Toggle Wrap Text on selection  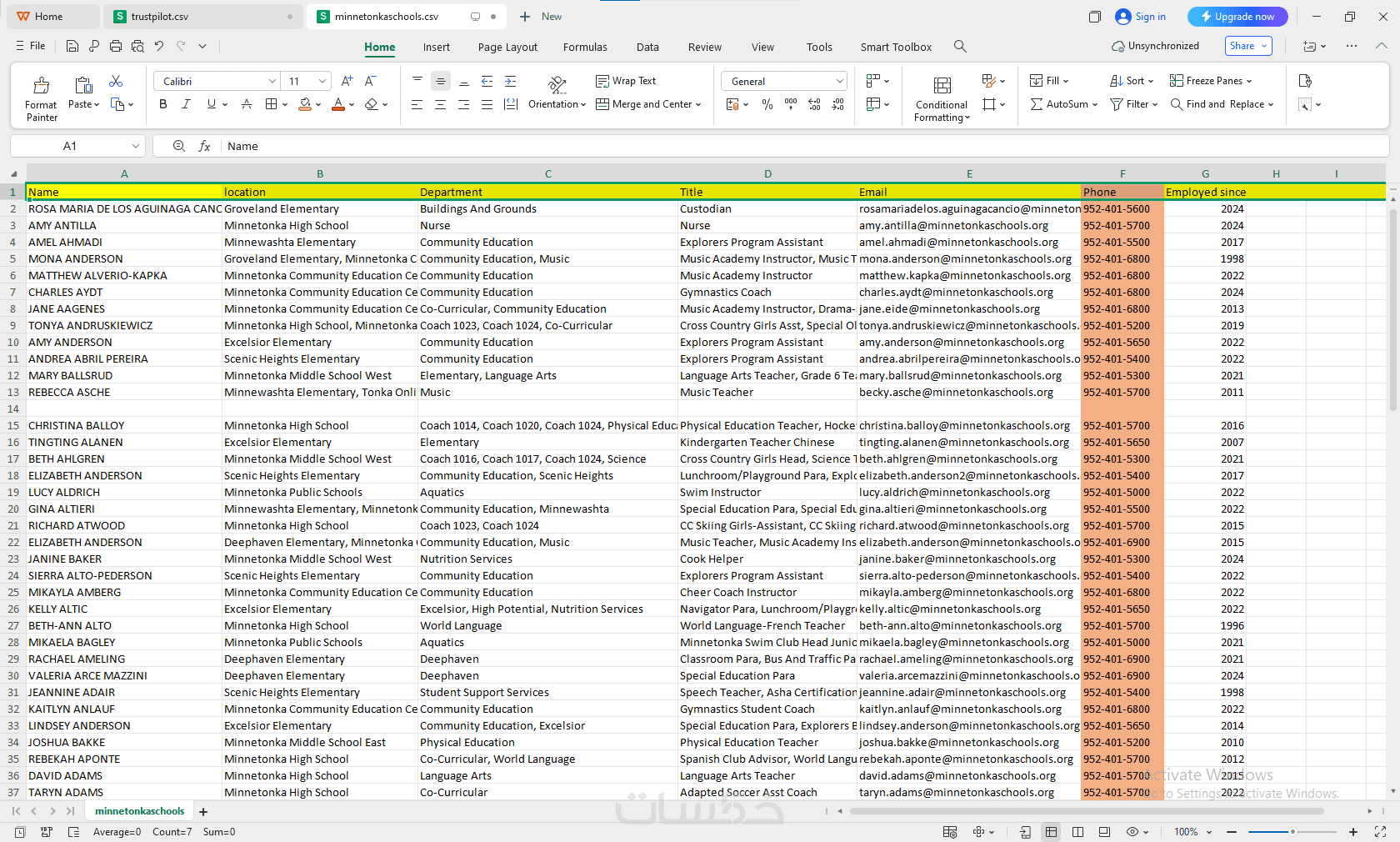click(x=626, y=81)
